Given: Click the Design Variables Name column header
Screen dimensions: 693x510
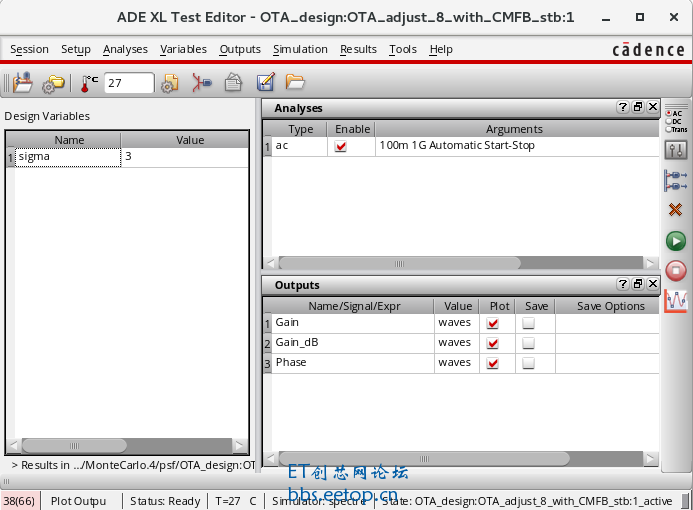Looking at the screenshot, I should [69, 140].
